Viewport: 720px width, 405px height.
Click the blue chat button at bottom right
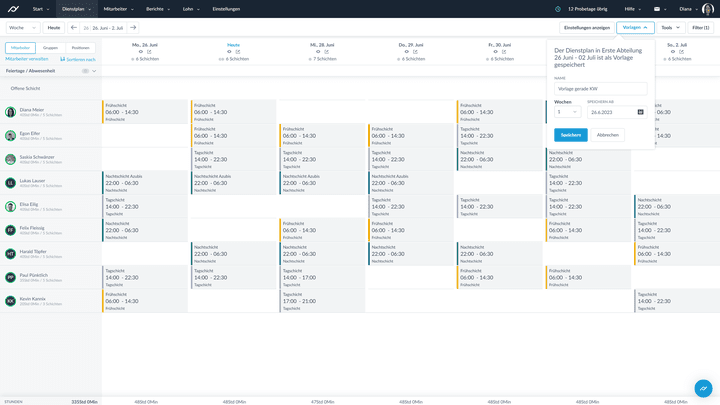tap(703, 388)
